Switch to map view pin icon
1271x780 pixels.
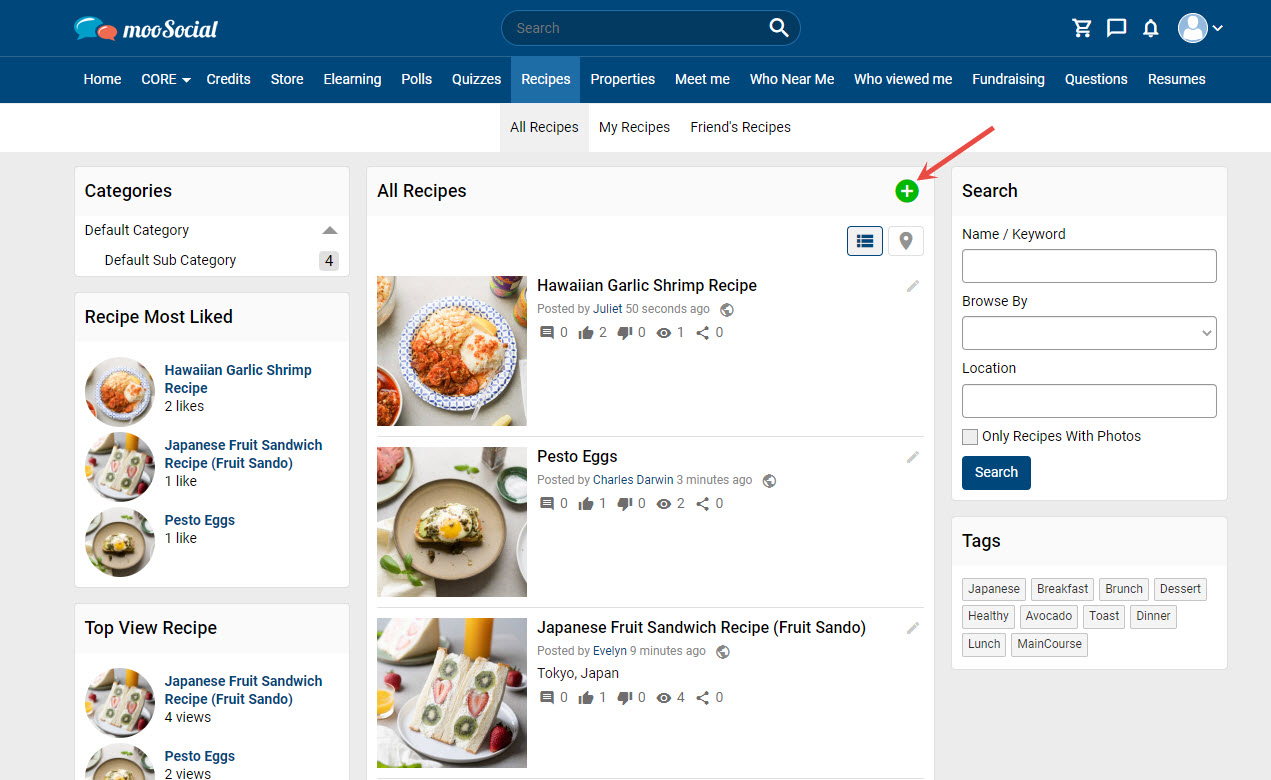point(906,241)
